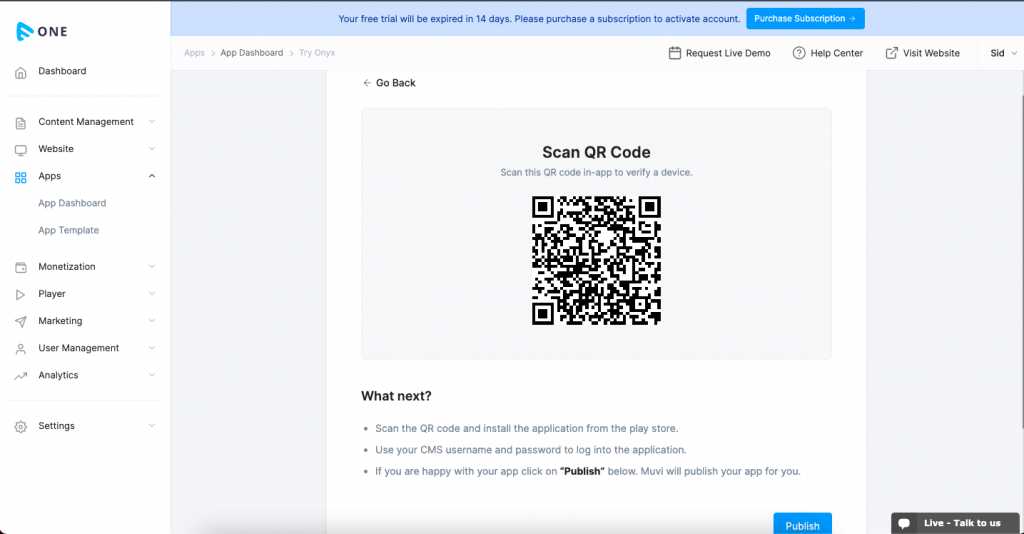Click the Go Back link

pos(389,83)
